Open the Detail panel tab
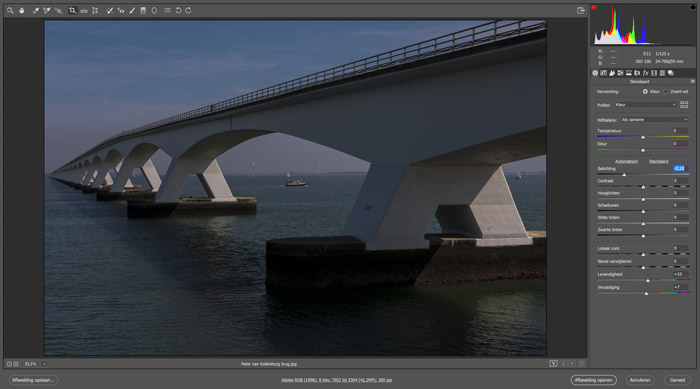The image size is (700, 389). click(x=612, y=73)
